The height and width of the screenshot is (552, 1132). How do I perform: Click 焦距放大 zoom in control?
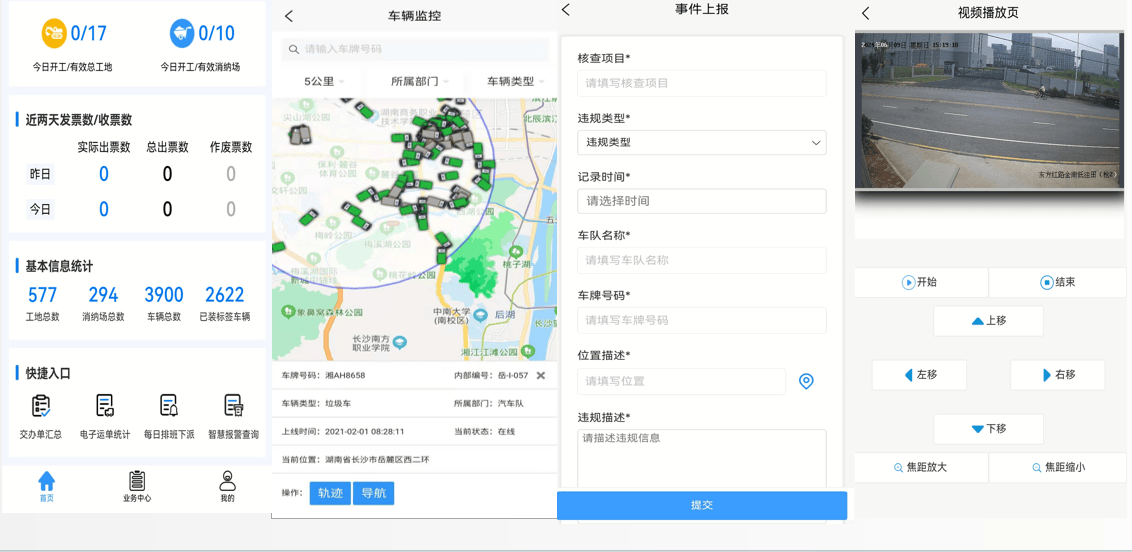920,468
